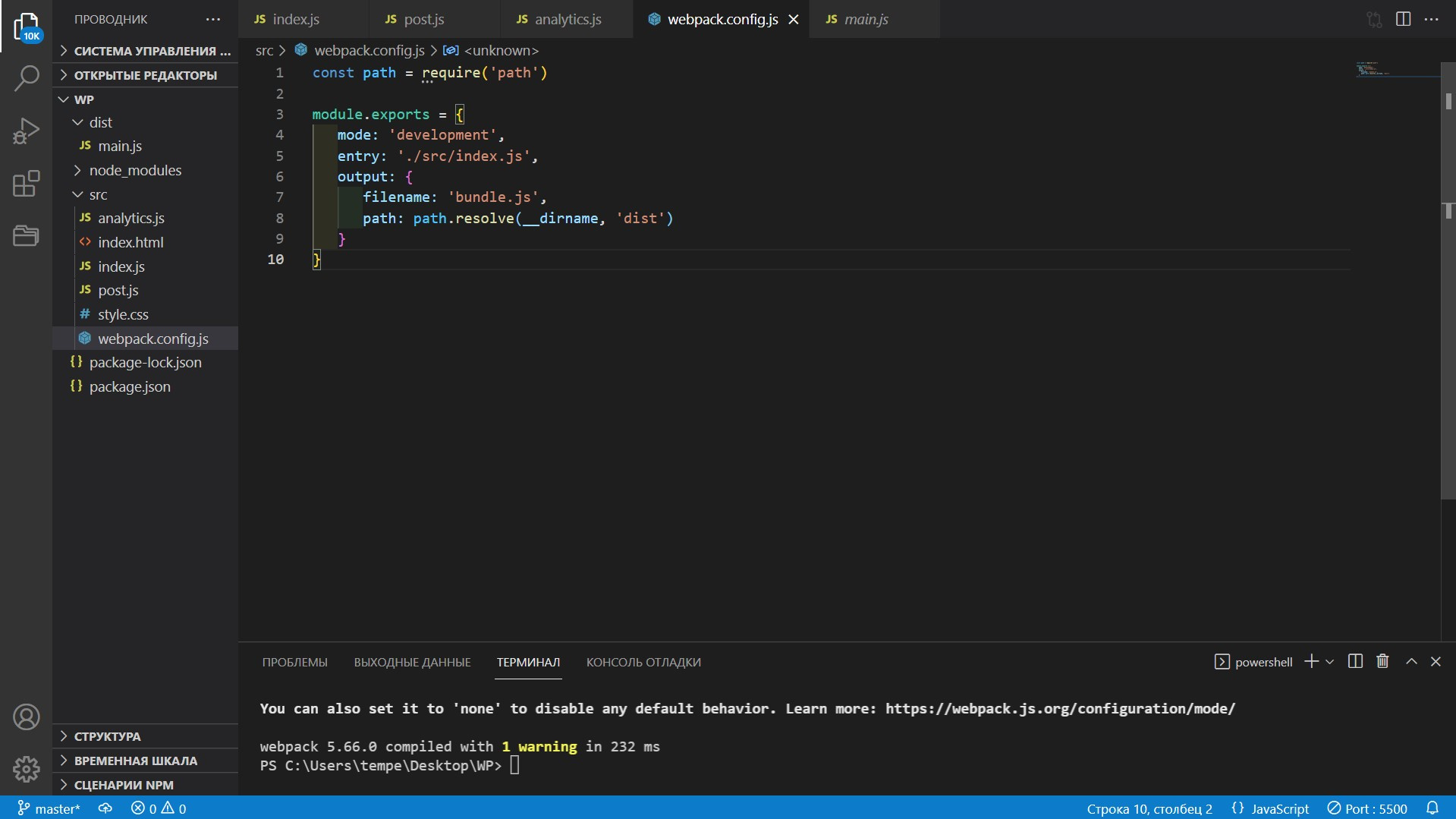Image resolution: width=1456 pixels, height=819 pixels.
Task: Split the editor to the right
Action: (x=1403, y=19)
